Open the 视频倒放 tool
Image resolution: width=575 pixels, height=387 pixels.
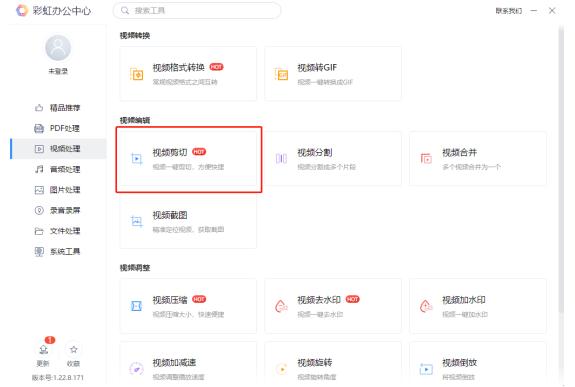point(478,364)
